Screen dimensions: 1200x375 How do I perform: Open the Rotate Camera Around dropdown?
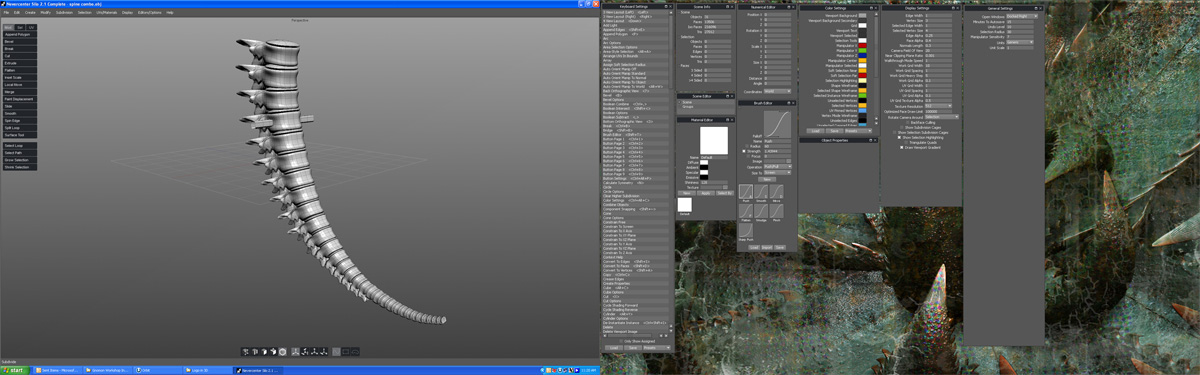(x=943, y=117)
